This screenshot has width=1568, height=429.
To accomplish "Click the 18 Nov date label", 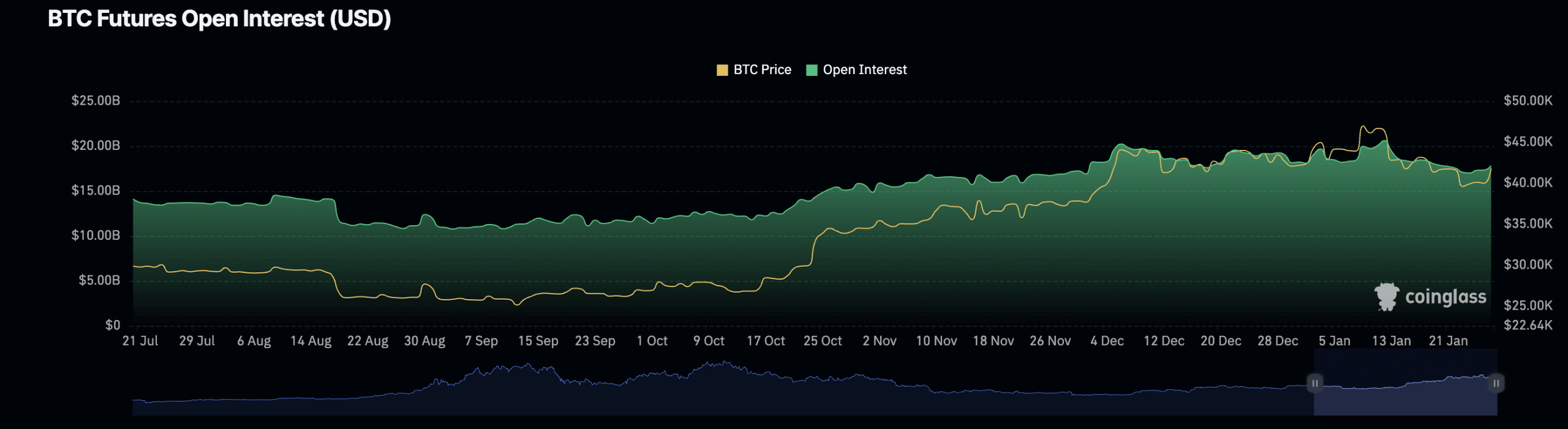I will 993,341.
